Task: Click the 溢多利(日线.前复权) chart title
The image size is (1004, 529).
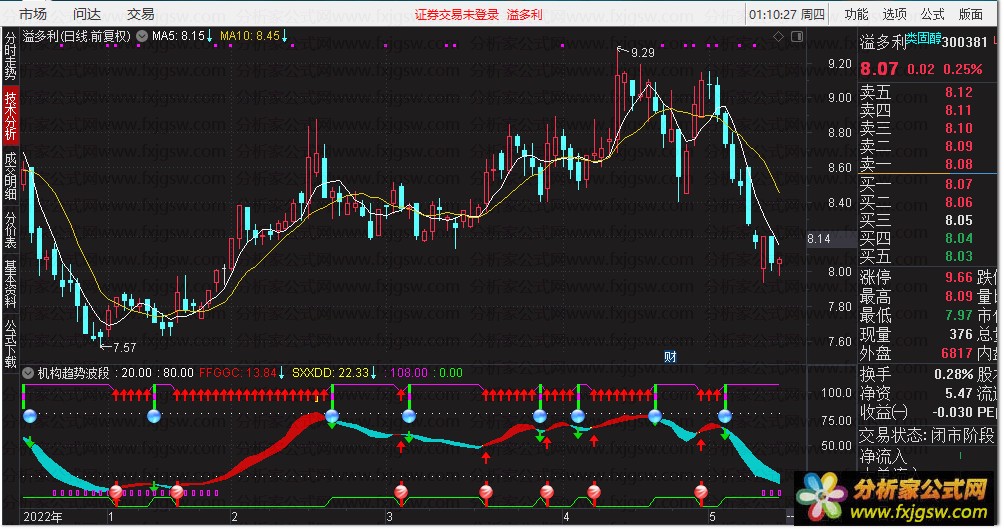Action: click(x=77, y=37)
